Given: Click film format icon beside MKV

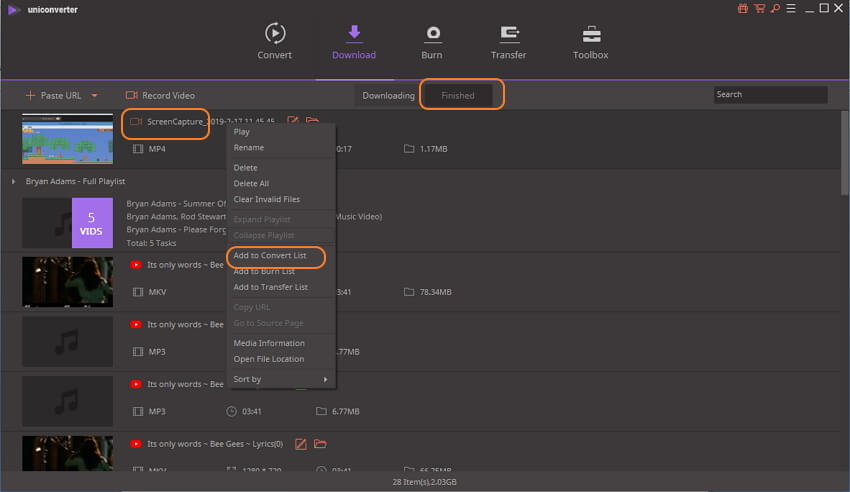Looking at the screenshot, I should pyautogui.click(x=138, y=292).
